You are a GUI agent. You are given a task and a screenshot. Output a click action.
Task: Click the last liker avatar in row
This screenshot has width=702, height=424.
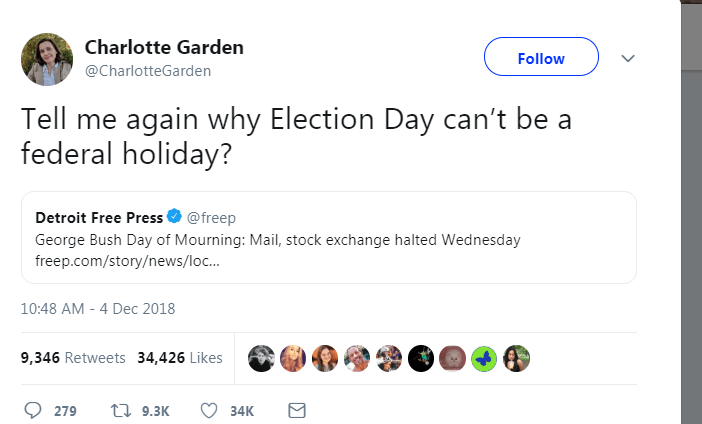[x=516, y=357]
